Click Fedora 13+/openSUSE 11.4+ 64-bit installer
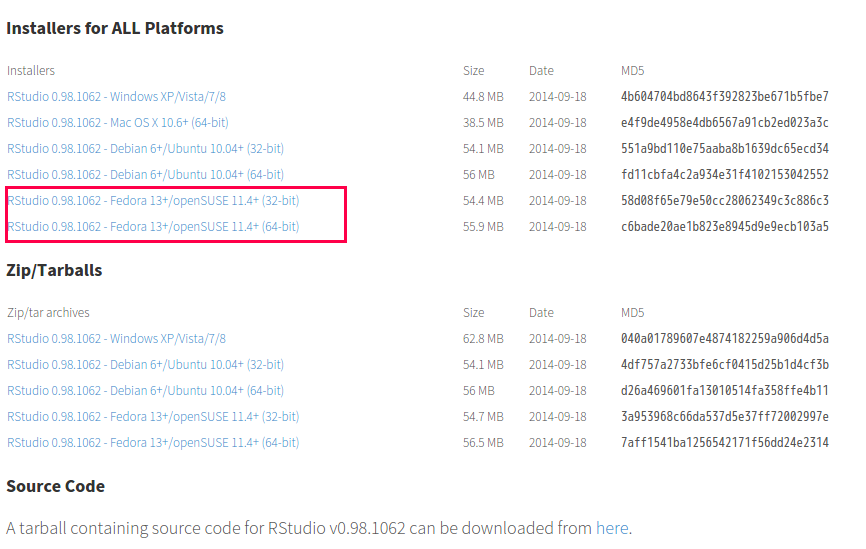 [153, 226]
